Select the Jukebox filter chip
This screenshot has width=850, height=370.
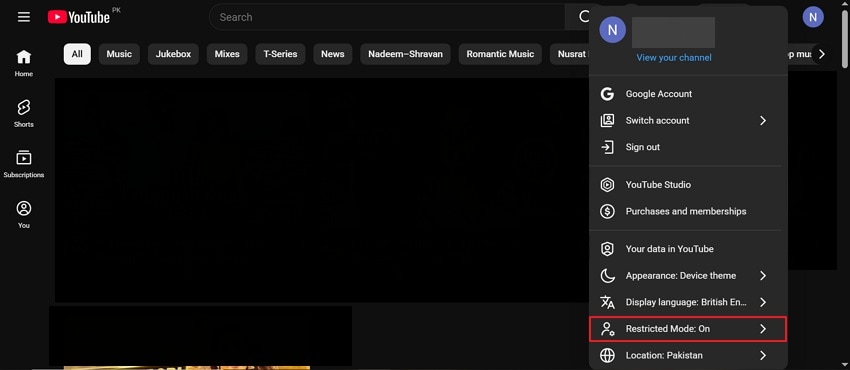click(173, 54)
